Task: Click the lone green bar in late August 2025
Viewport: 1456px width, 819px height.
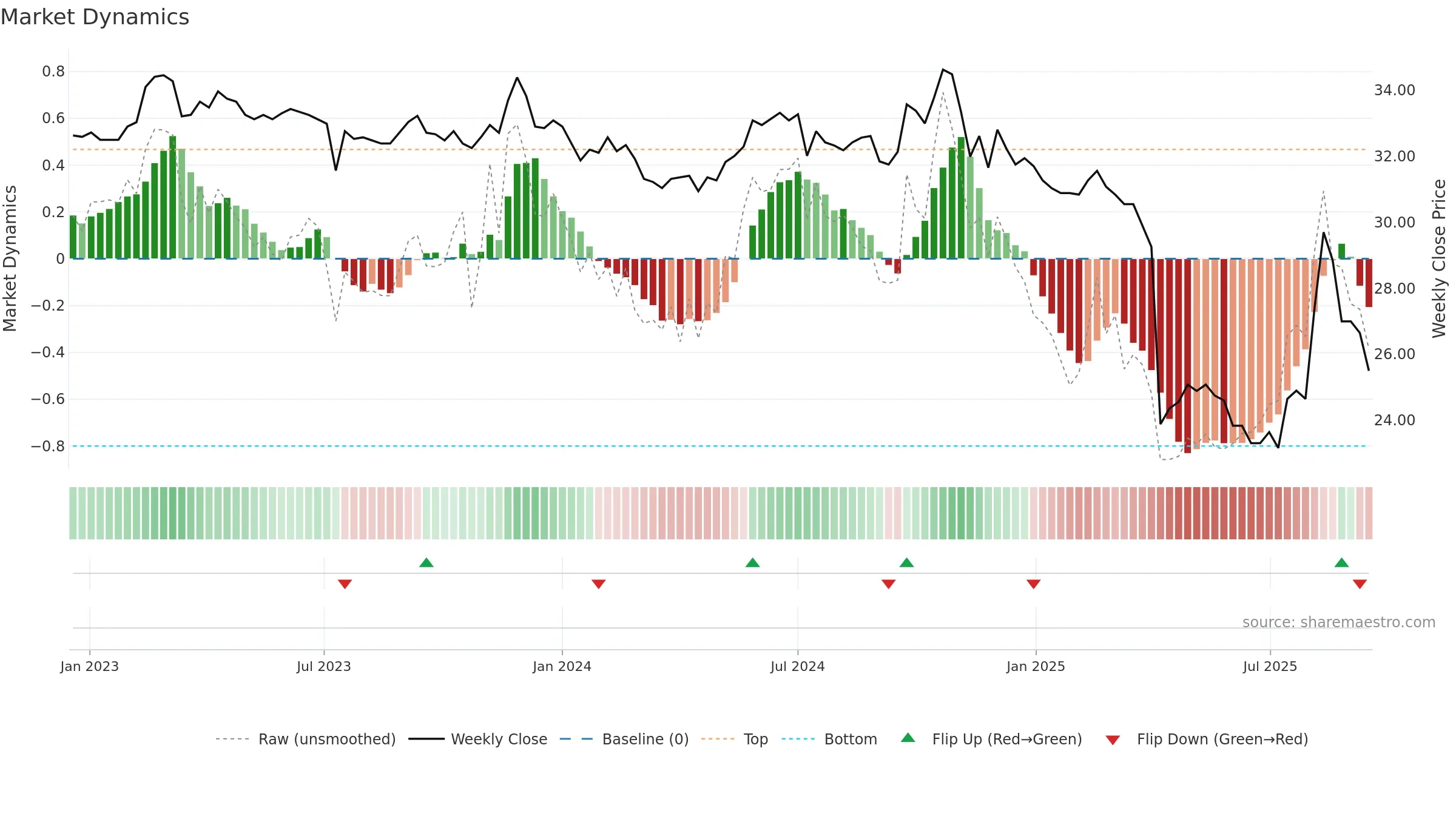Action: pyautogui.click(x=1341, y=251)
